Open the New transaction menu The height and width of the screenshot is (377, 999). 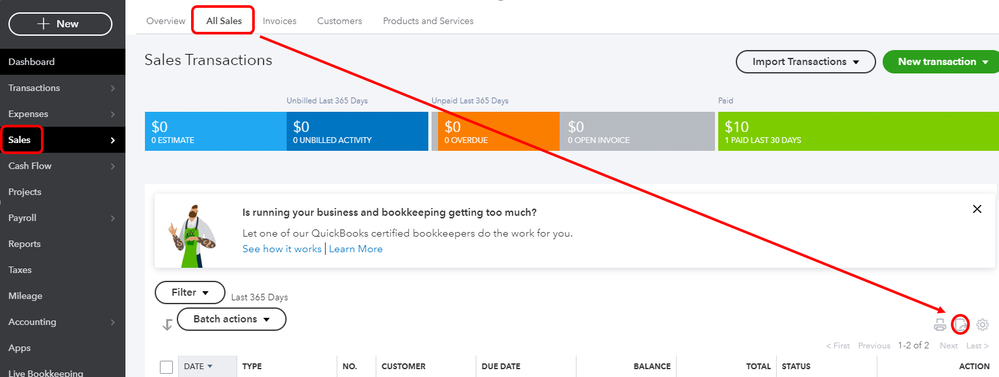942,62
